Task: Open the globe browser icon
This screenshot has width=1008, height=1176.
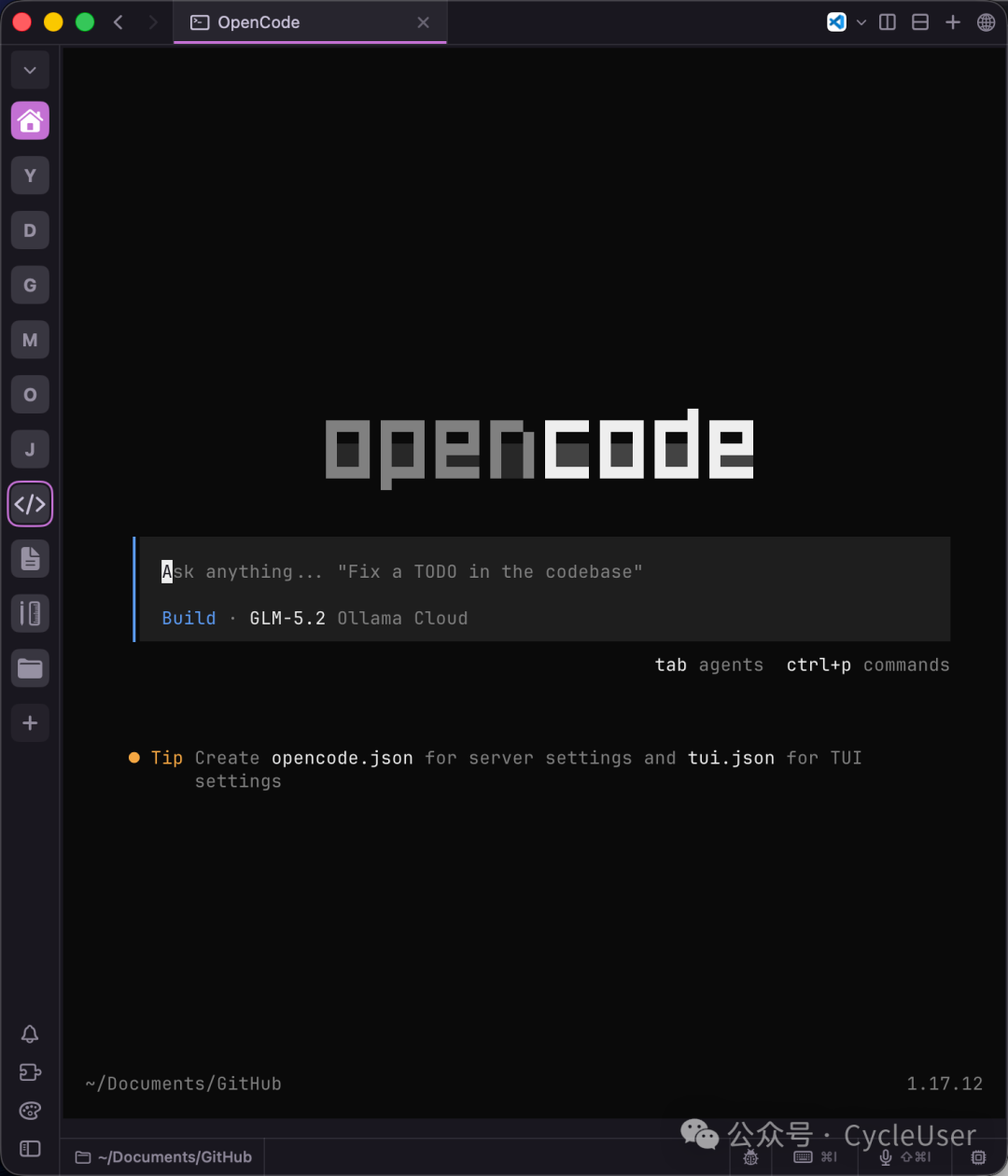Action: coord(986,22)
